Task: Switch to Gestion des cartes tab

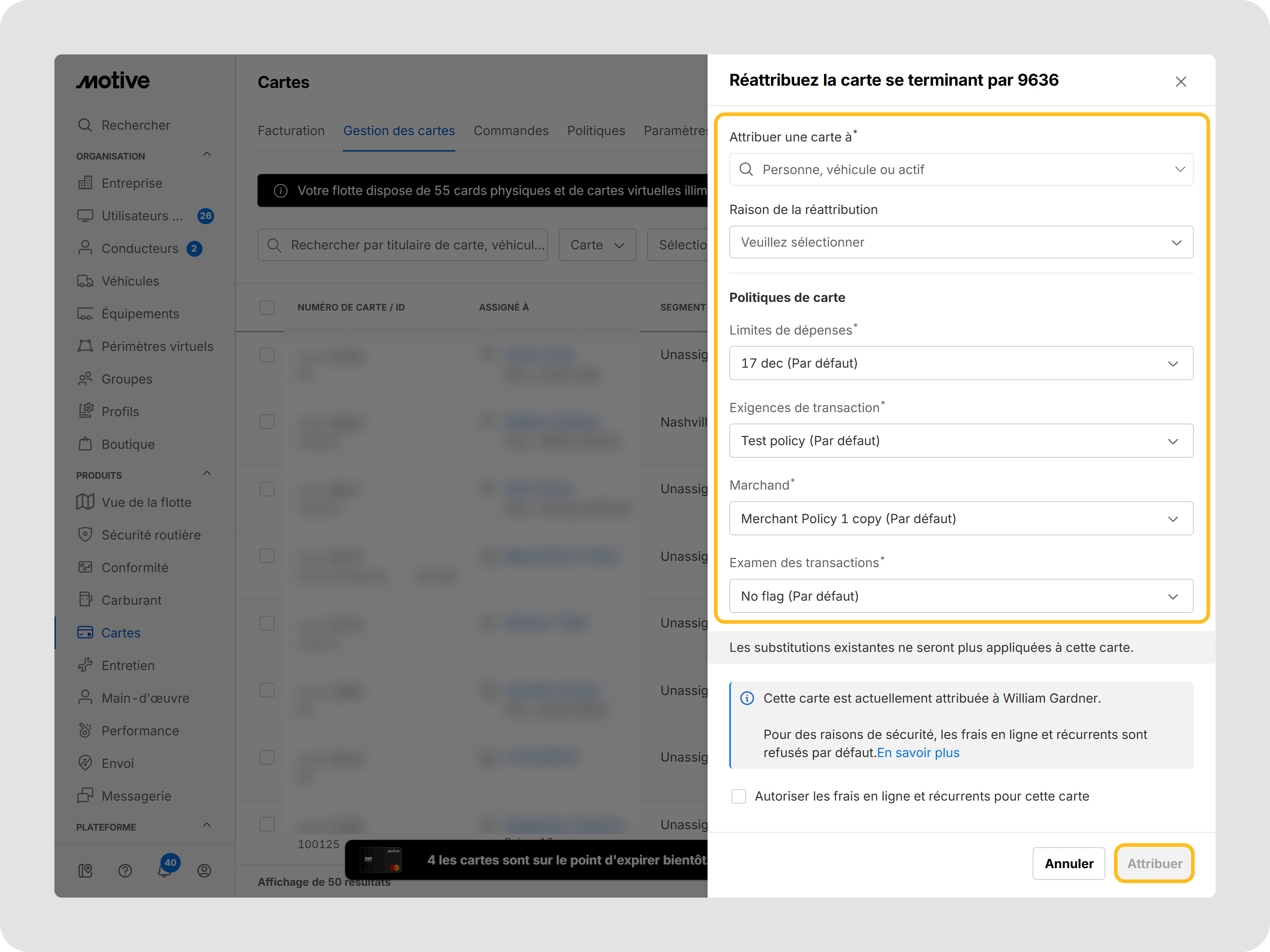Action: [x=399, y=131]
